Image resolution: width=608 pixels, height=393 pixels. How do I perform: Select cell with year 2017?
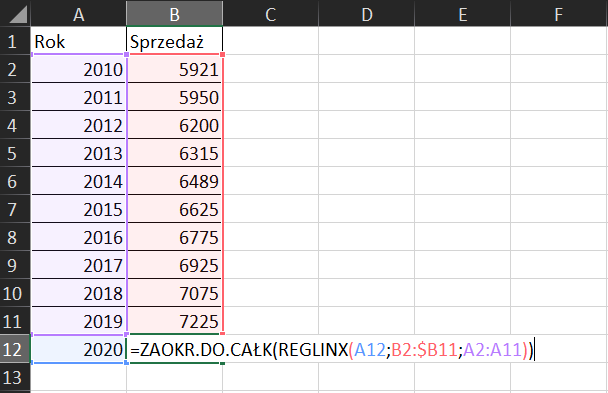pyautogui.click(x=79, y=265)
